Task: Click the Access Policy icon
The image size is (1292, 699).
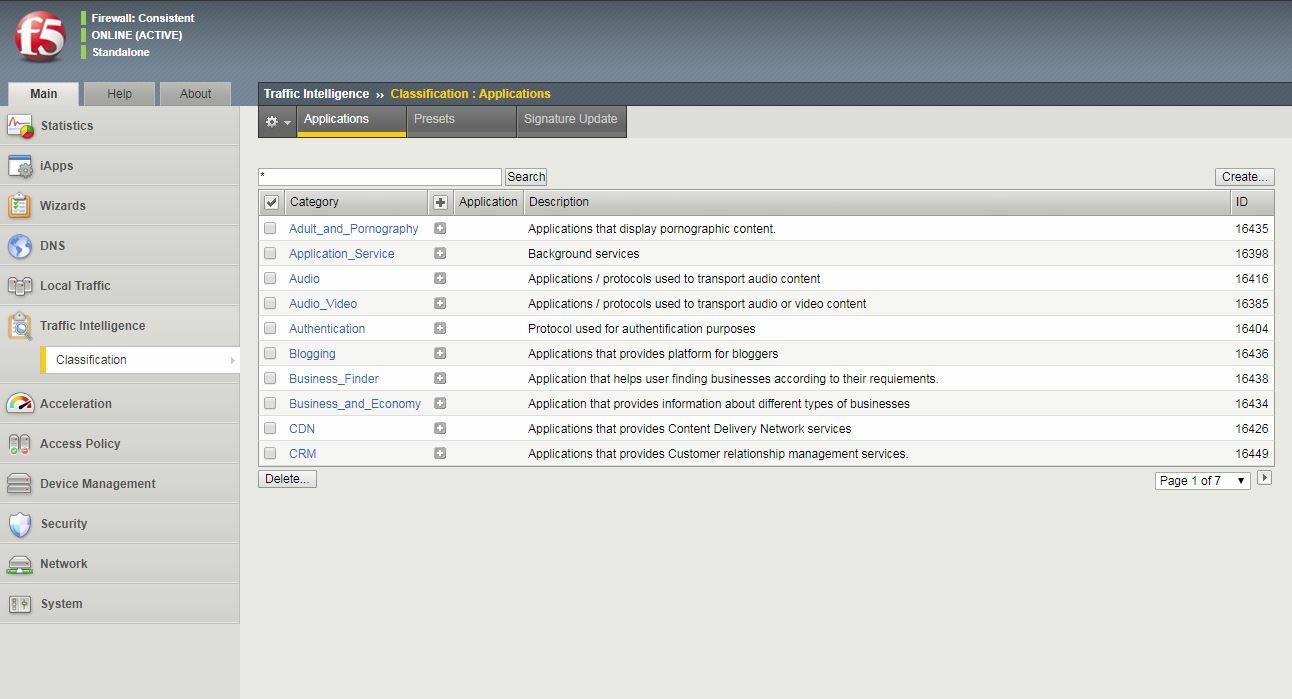Action: [x=20, y=444]
